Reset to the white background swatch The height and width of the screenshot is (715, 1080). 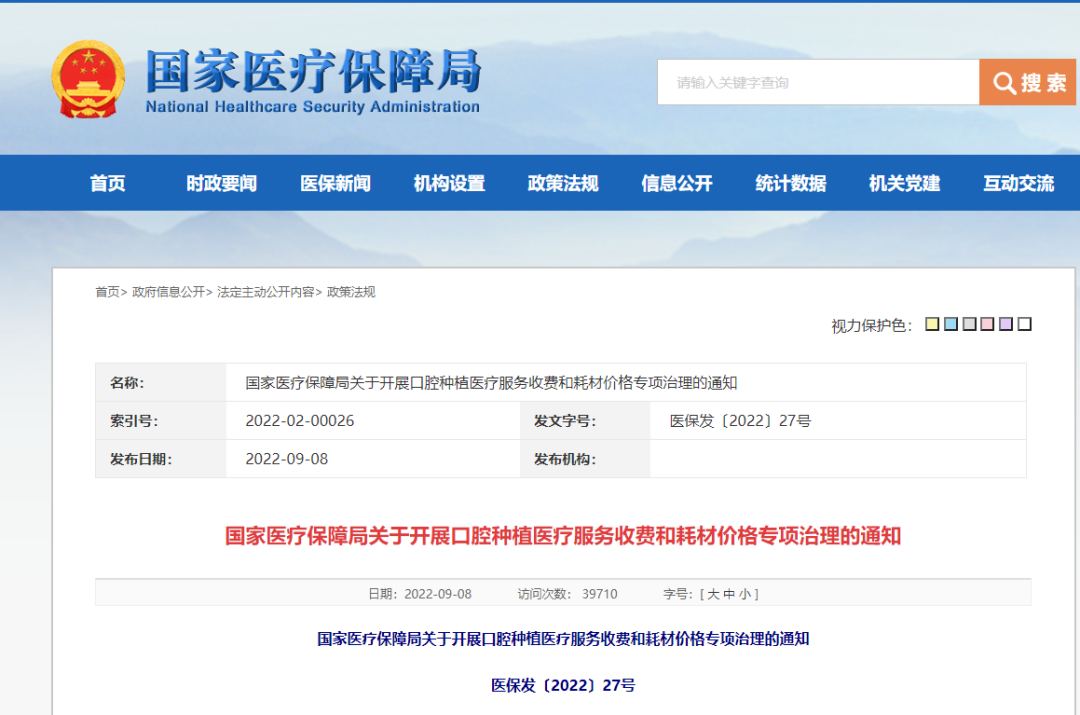pos(1024,324)
